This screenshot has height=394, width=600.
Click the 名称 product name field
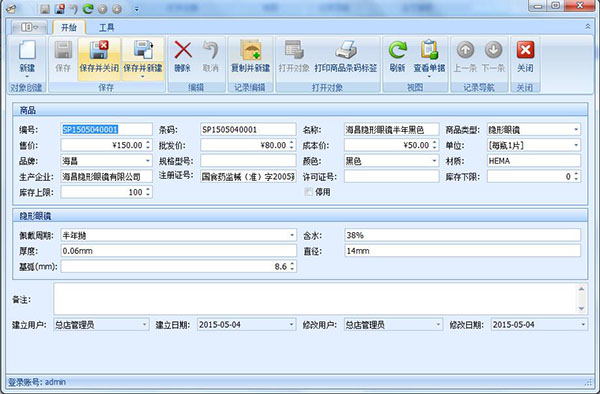391,130
